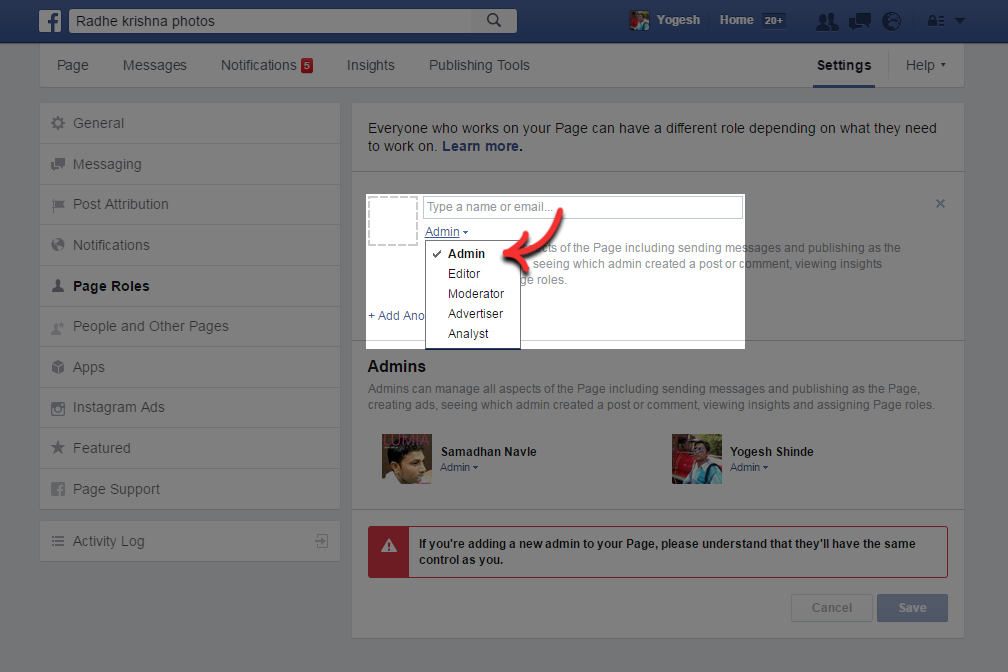Image resolution: width=1008 pixels, height=672 pixels.
Task: Click the Notifications globe sidebar icon
Action: point(58,245)
